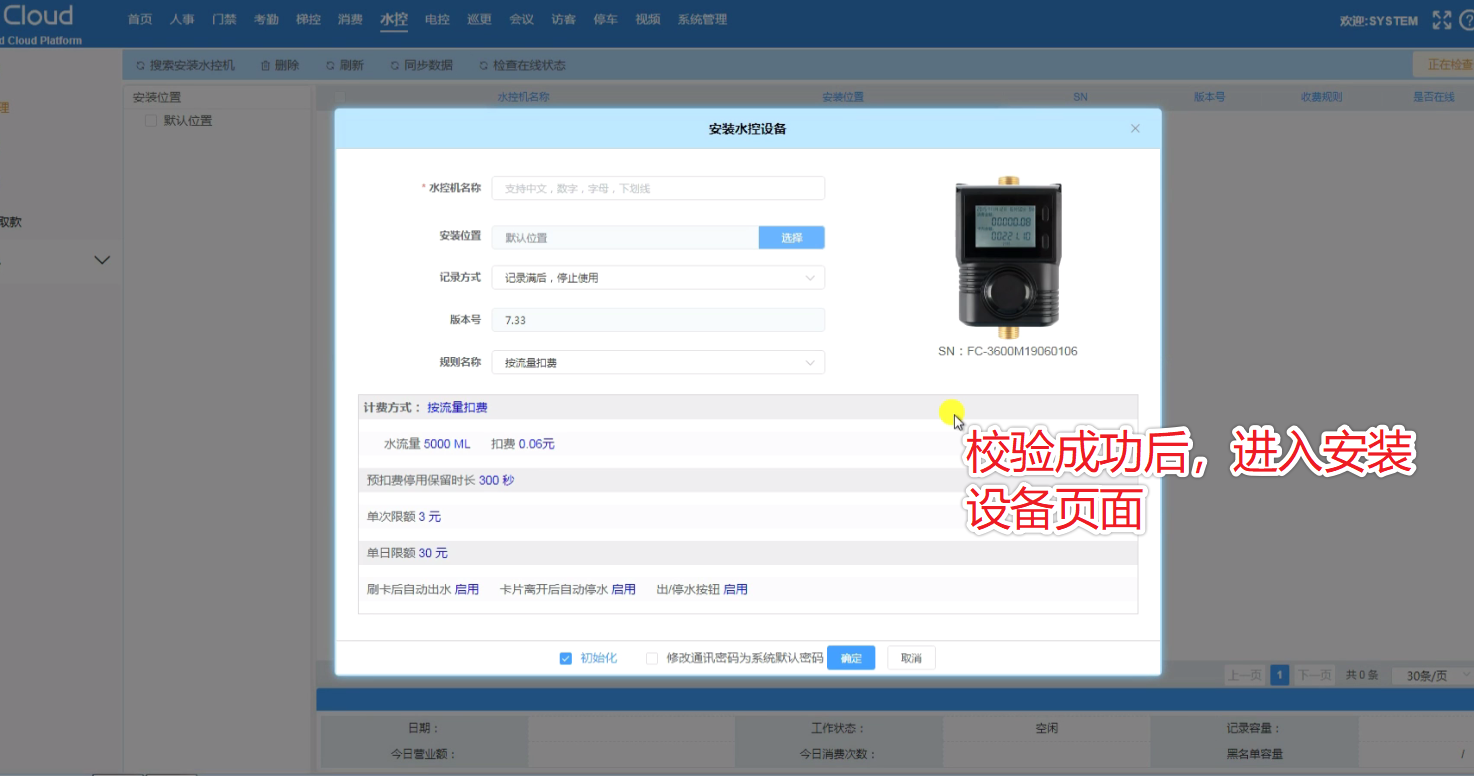
Task: Click the trash icon beside 删除
Action: (x=265, y=65)
